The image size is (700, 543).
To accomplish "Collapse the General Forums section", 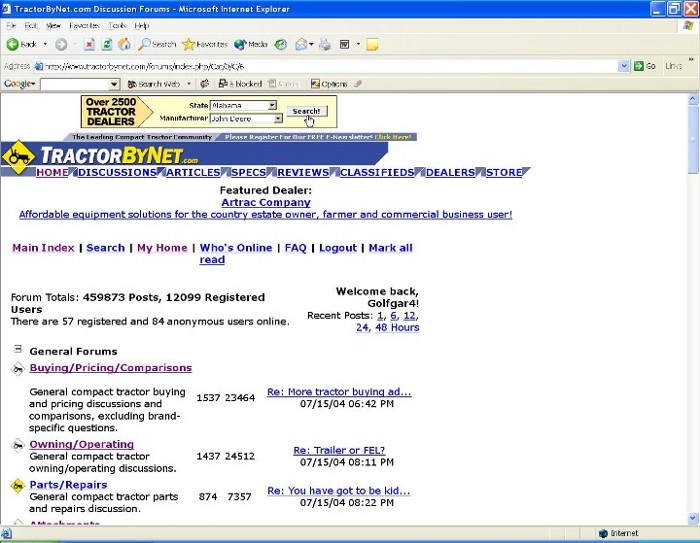I will (x=17, y=349).
